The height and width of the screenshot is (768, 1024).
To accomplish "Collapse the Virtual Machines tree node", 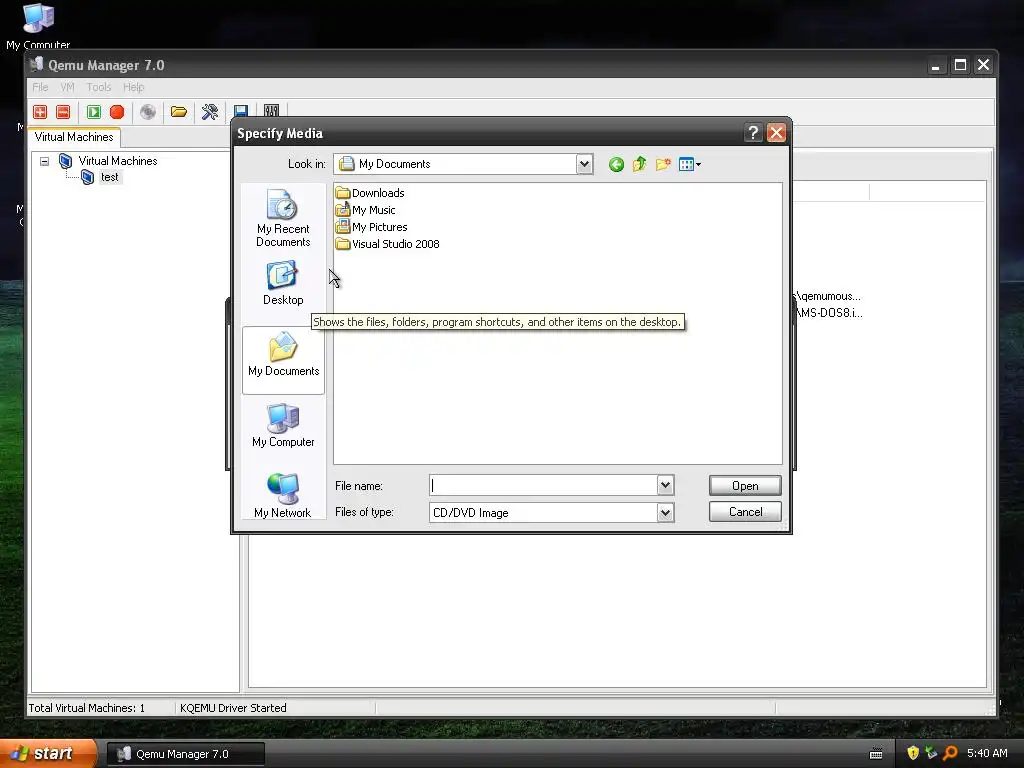I will click(x=44, y=161).
